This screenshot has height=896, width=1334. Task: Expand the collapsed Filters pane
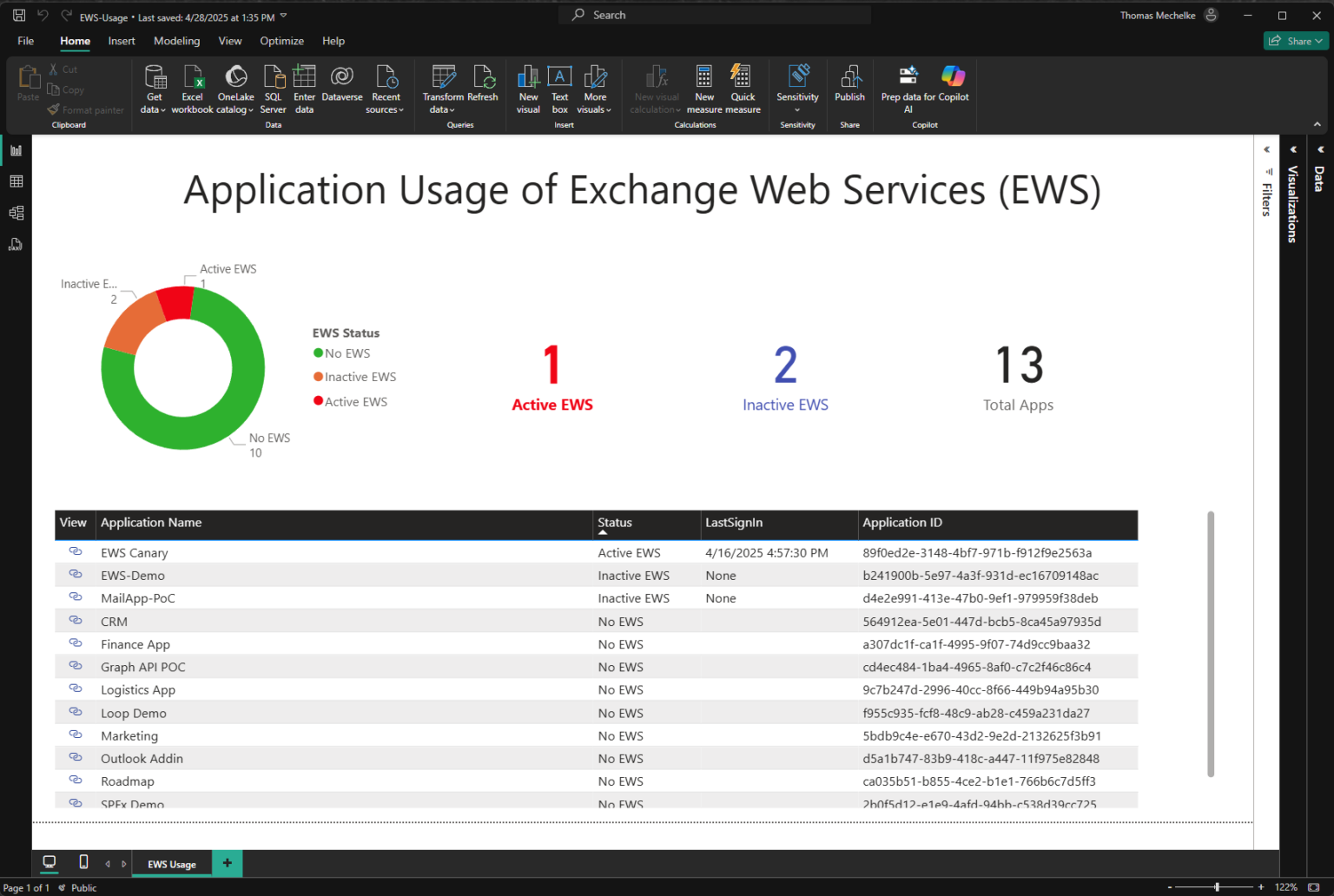pyautogui.click(x=1266, y=149)
